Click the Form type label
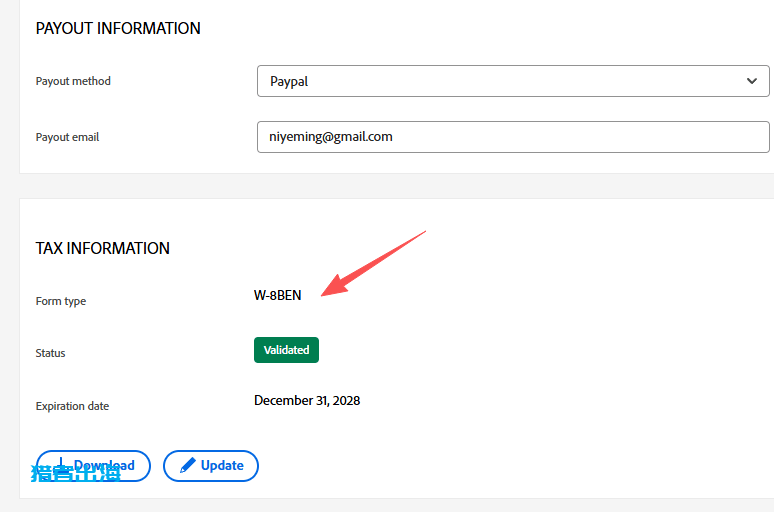This screenshot has height=512, width=774. (x=61, y=301)
